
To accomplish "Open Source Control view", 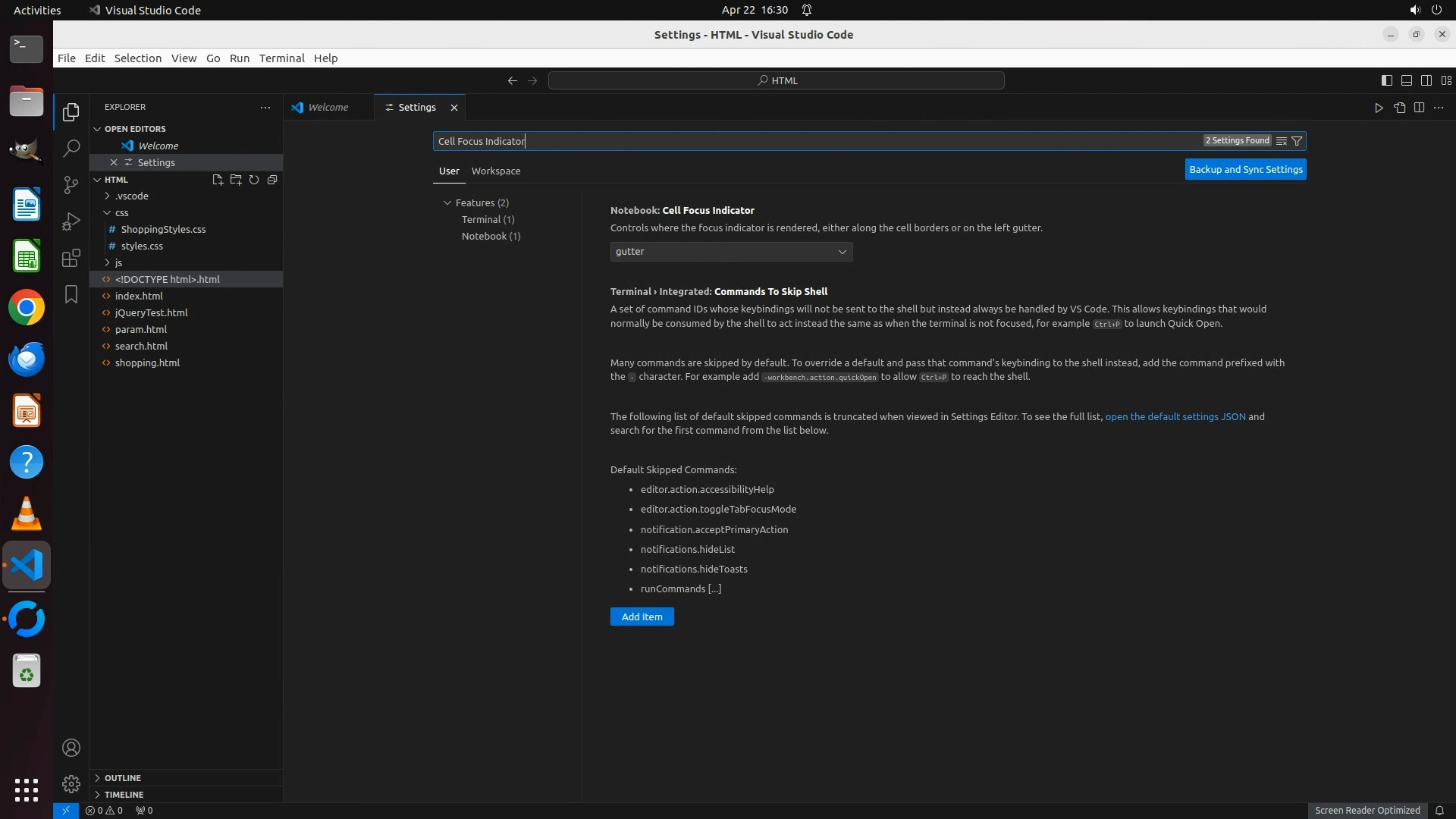I will click(x=71, y=184).
